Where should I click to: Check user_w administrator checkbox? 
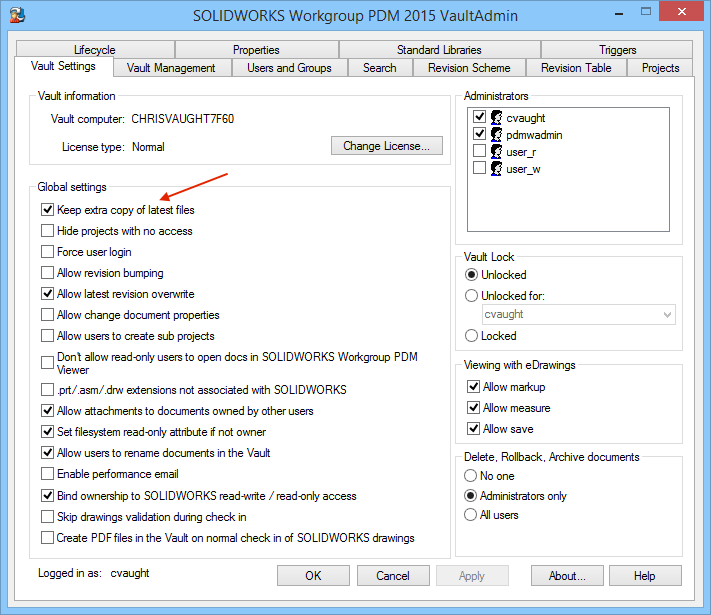click(479, 168)
